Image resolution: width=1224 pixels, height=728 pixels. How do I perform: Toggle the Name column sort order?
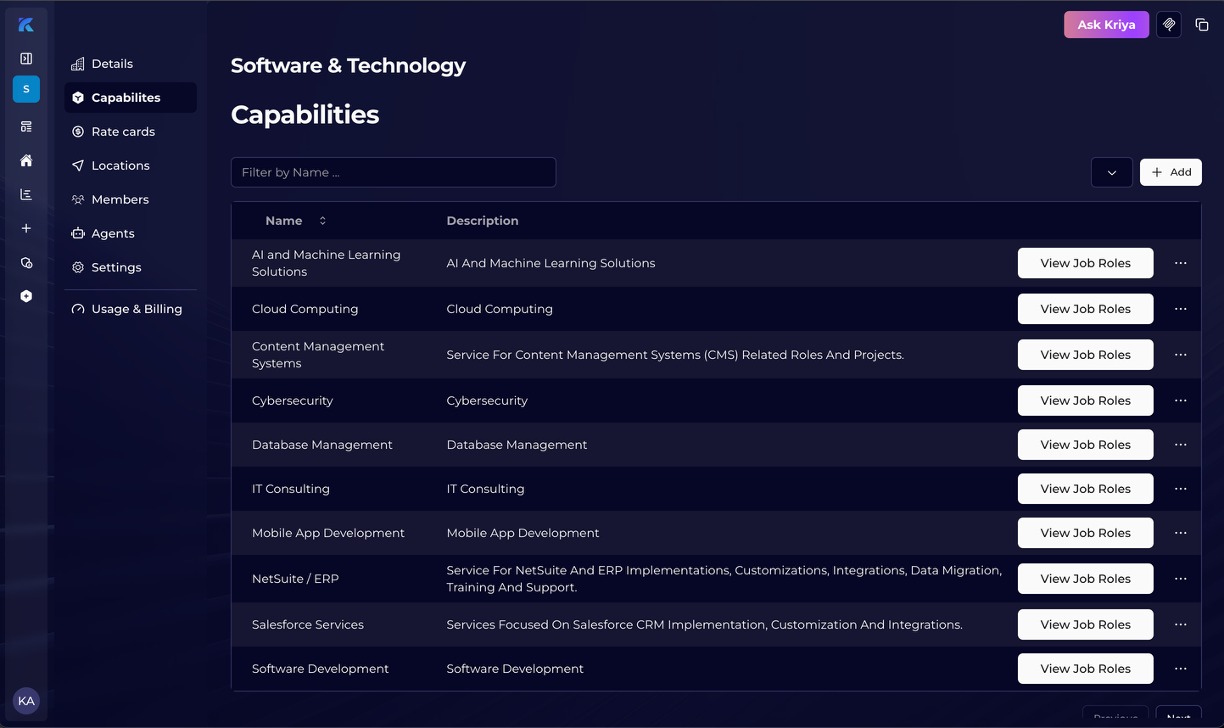[322, 220]
